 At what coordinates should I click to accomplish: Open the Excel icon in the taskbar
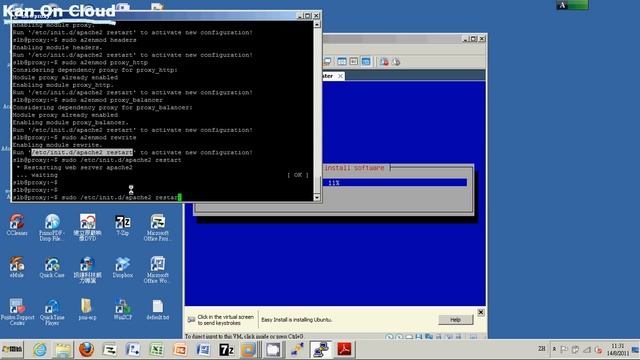click(x=156, y=350)
